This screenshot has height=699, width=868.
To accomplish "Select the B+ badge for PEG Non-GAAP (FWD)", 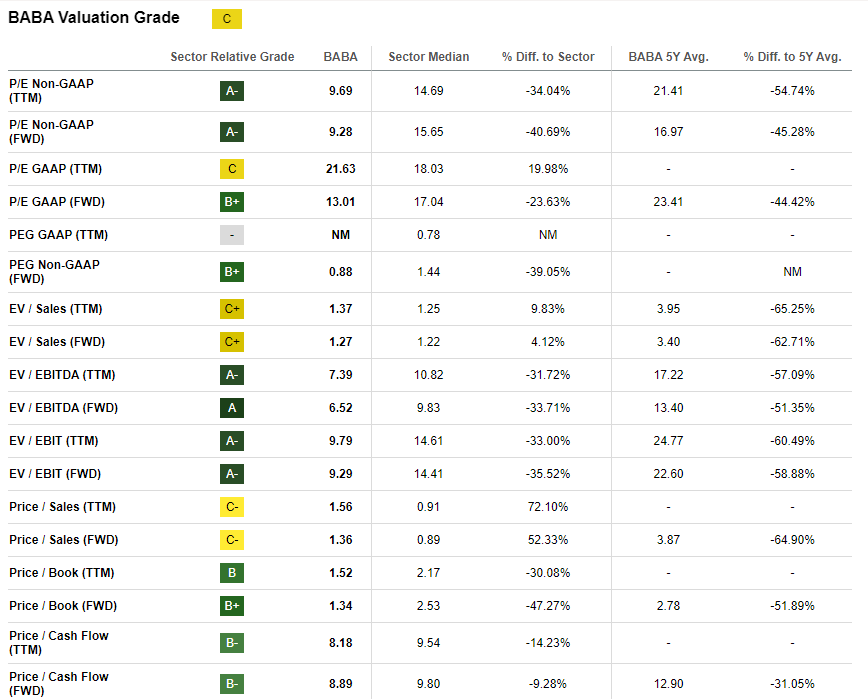I will (232, 271).
